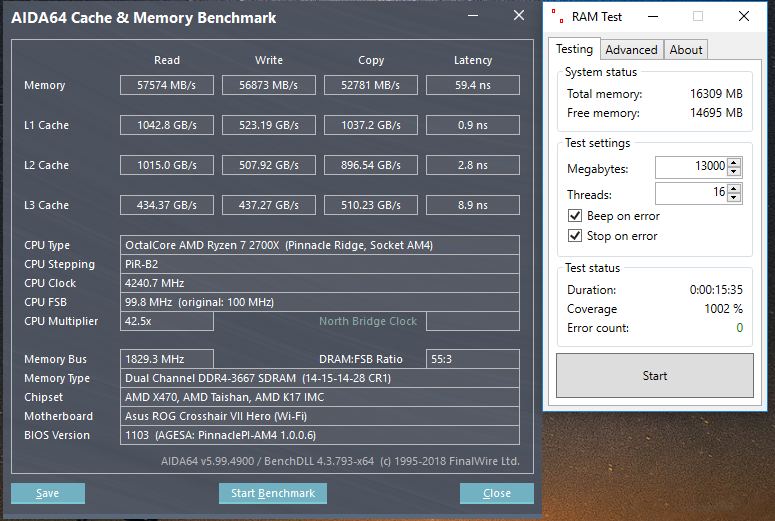Image resolution: width=775 pixels, height=521 pixels.
Task: Click the Close button in AIDA64
Action: point(497,493)
